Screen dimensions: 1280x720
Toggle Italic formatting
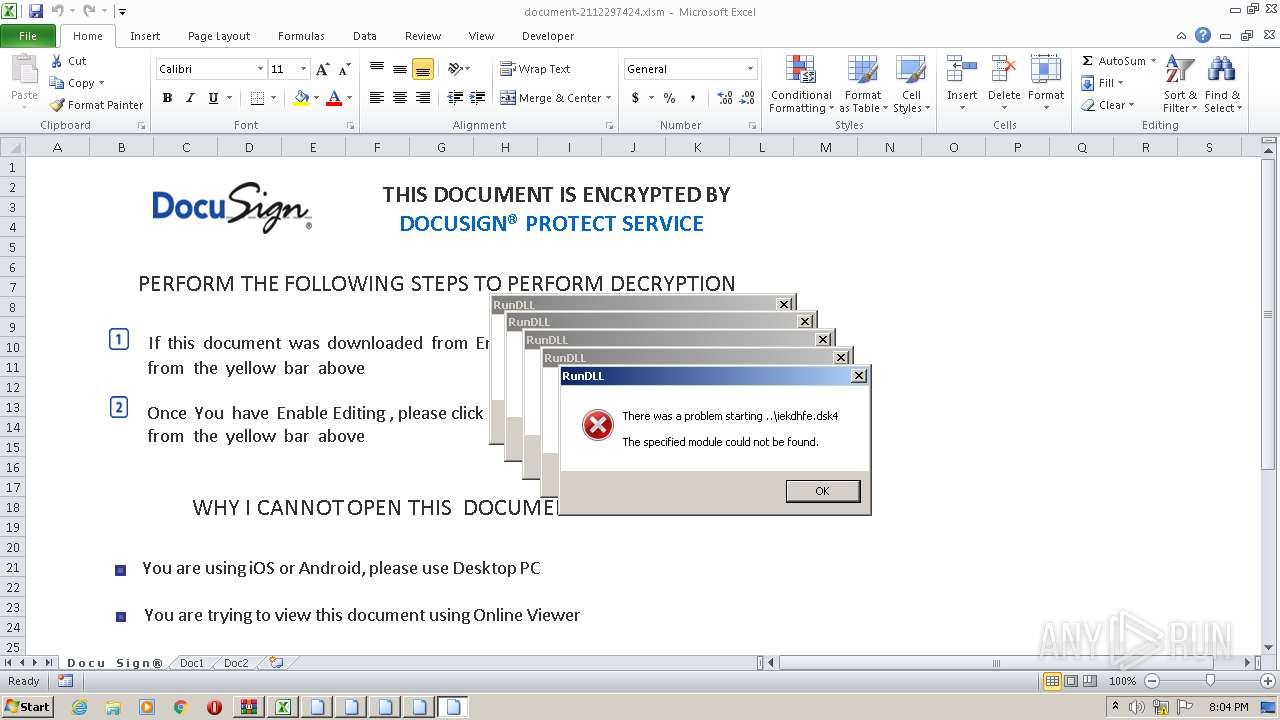(x=190, y=98)
